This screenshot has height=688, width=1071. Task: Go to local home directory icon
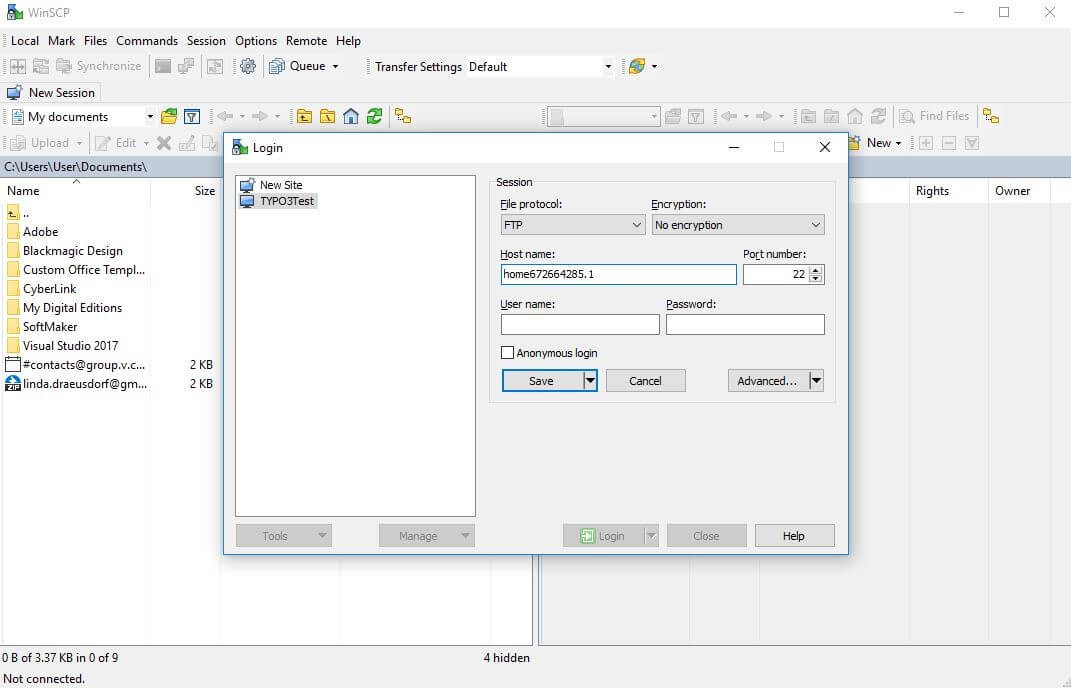pos(350,117)
